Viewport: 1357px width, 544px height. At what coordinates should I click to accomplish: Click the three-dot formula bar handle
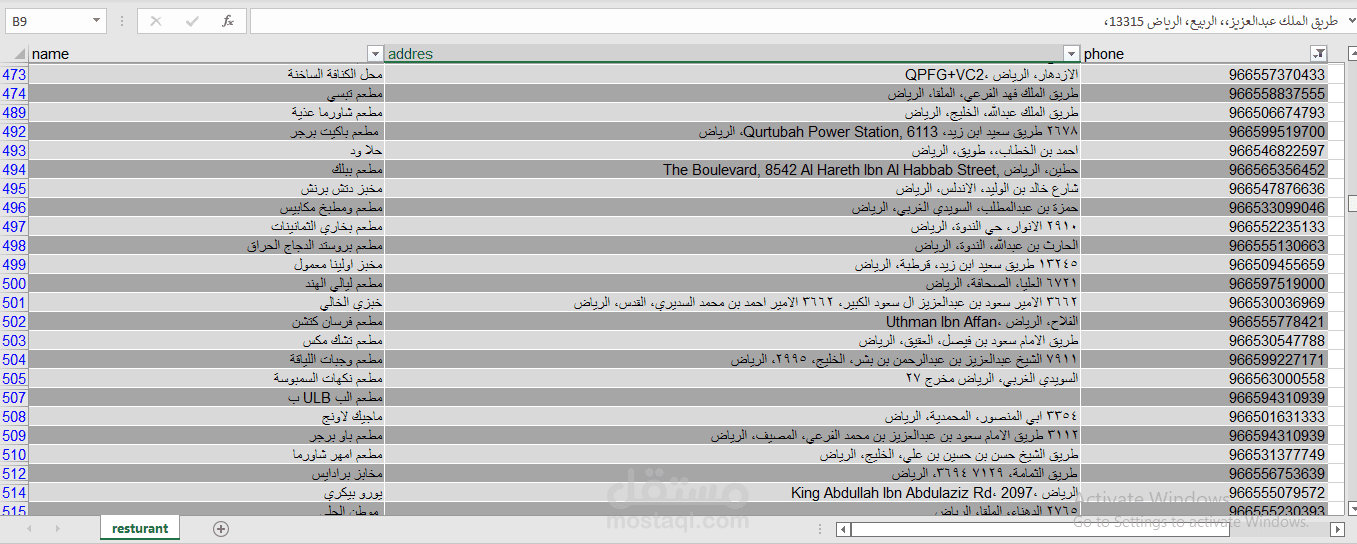tap(124, 21)
